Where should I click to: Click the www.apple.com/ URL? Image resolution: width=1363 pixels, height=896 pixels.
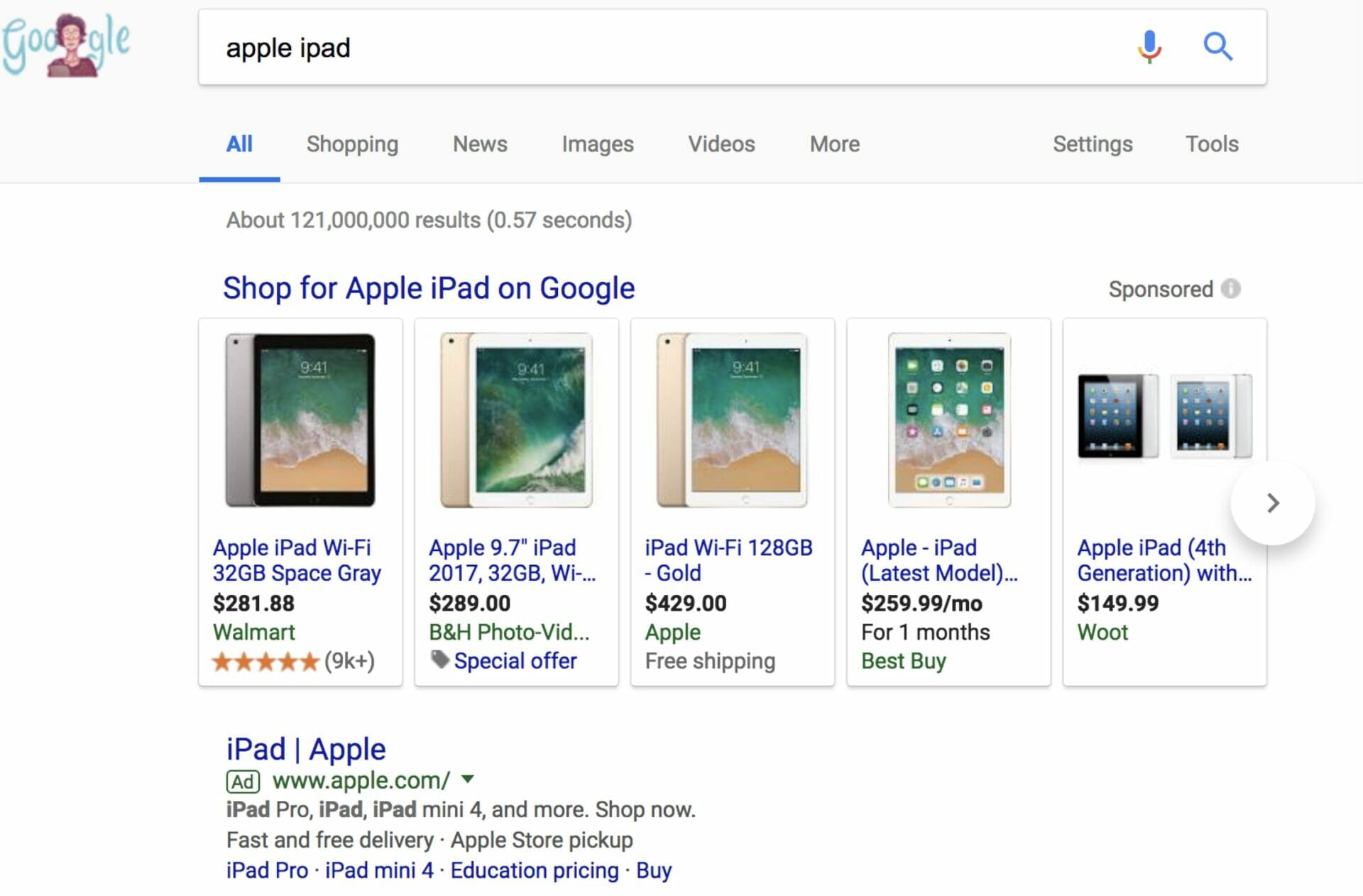tap(361, 780)
